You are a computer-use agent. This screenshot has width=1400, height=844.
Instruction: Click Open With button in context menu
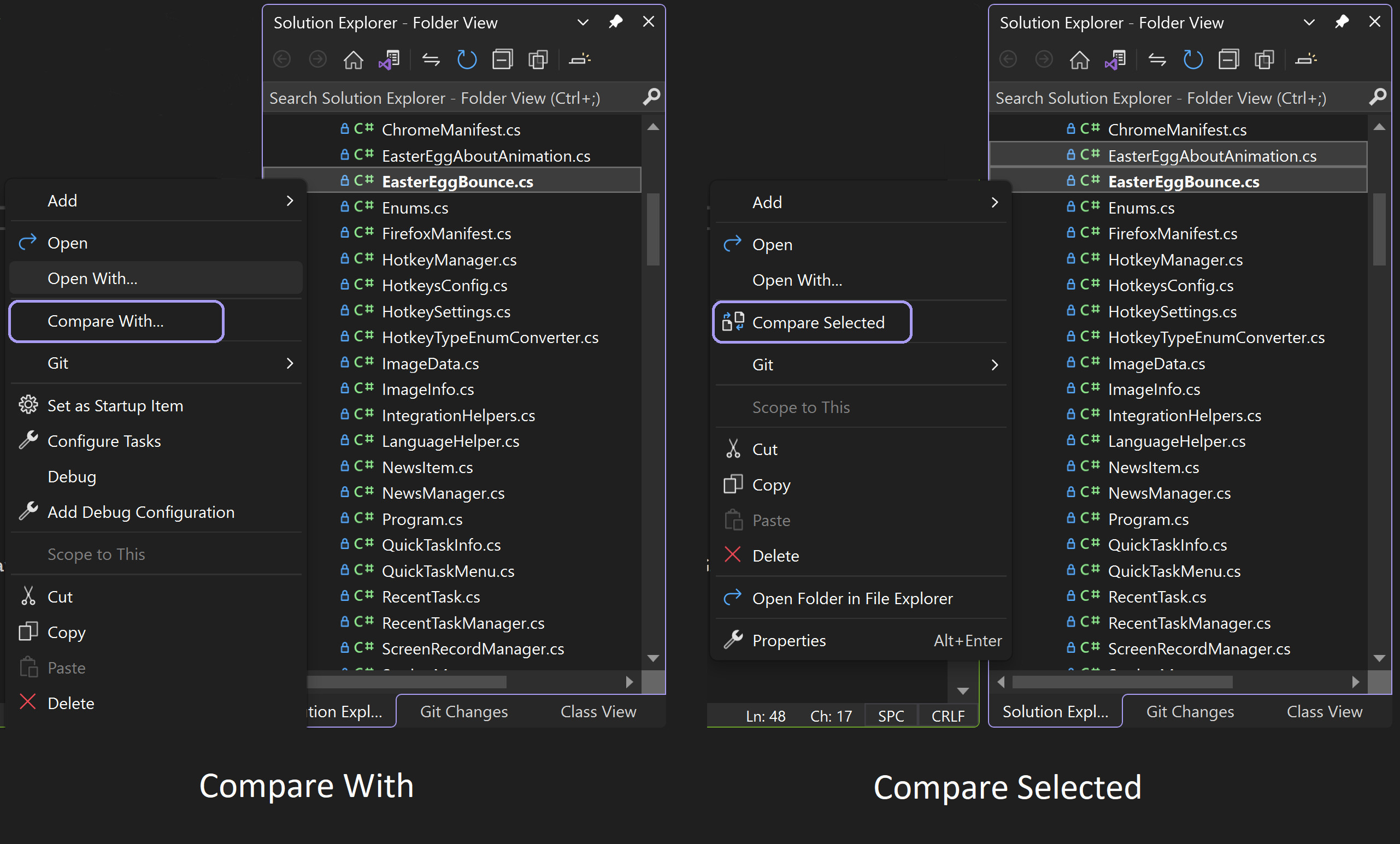tap(93, 279)
